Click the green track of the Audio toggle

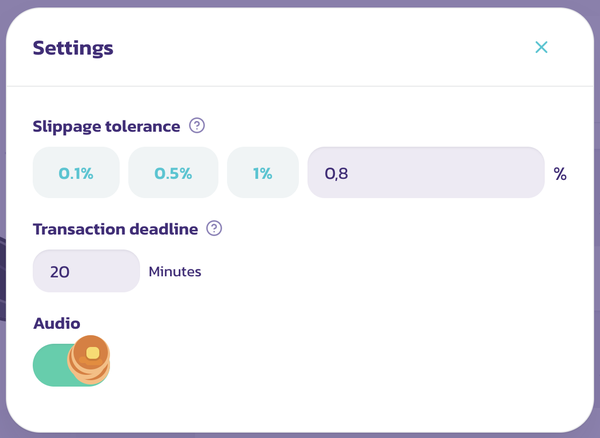coord(50,365)
